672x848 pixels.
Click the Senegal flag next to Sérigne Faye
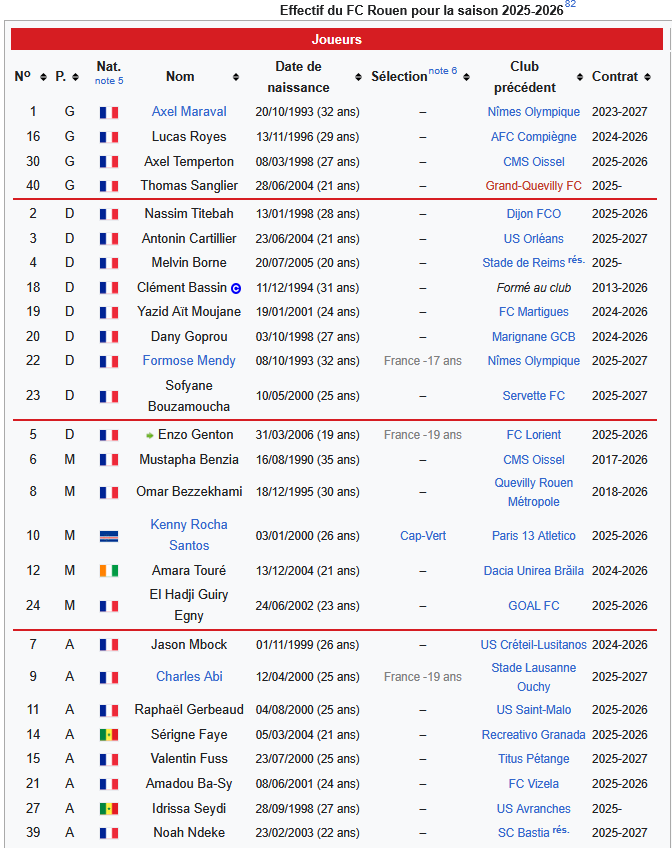point(109,735)
